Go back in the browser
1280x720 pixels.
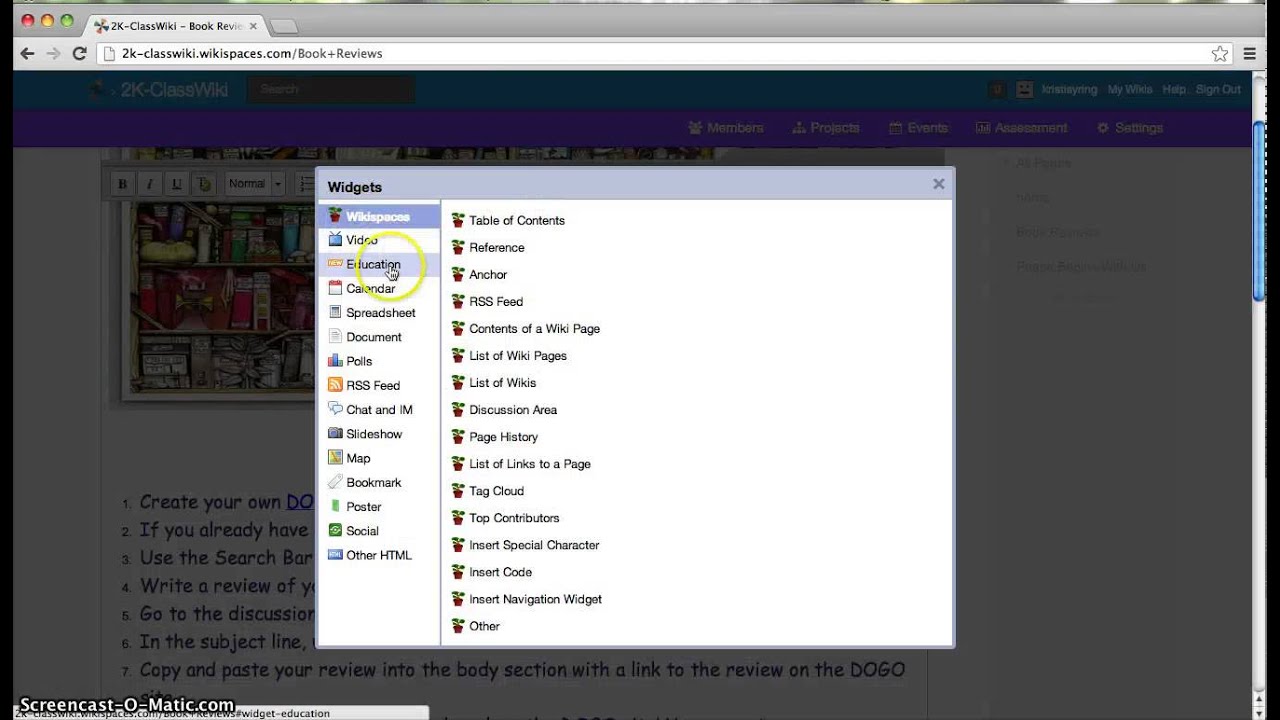(27, 54)
